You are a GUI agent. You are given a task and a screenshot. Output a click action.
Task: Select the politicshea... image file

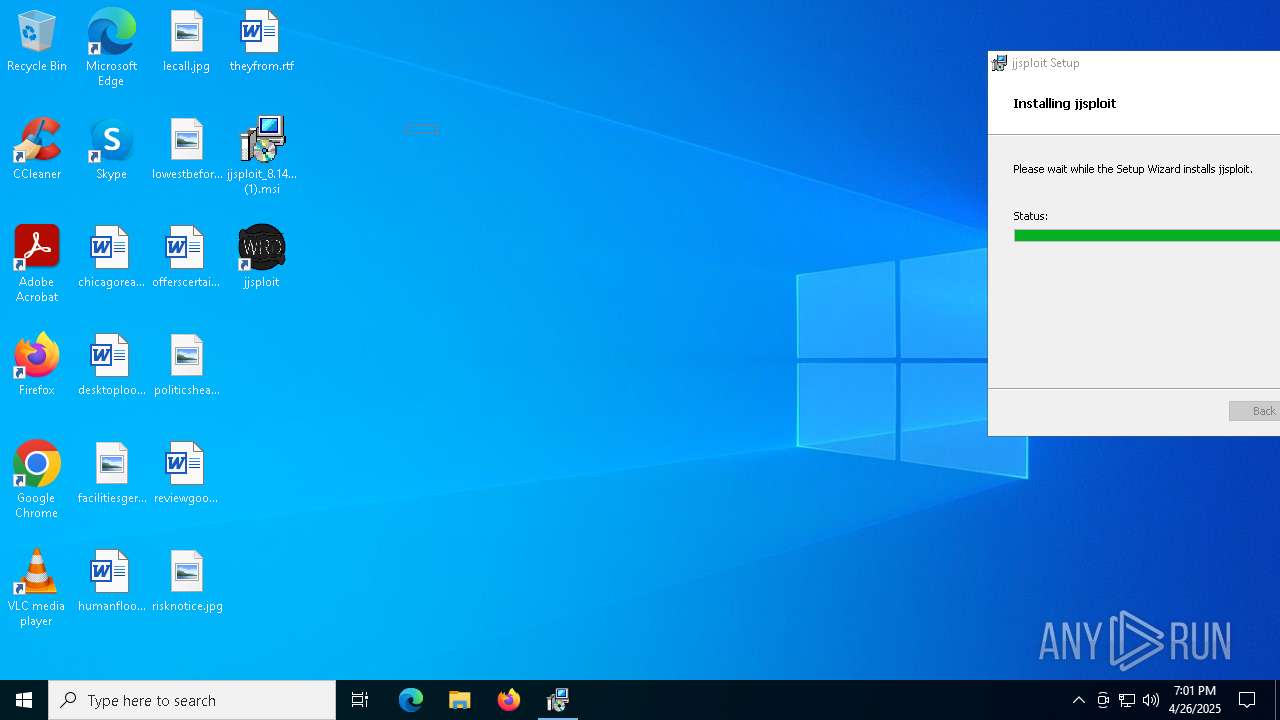pos(186,366)
